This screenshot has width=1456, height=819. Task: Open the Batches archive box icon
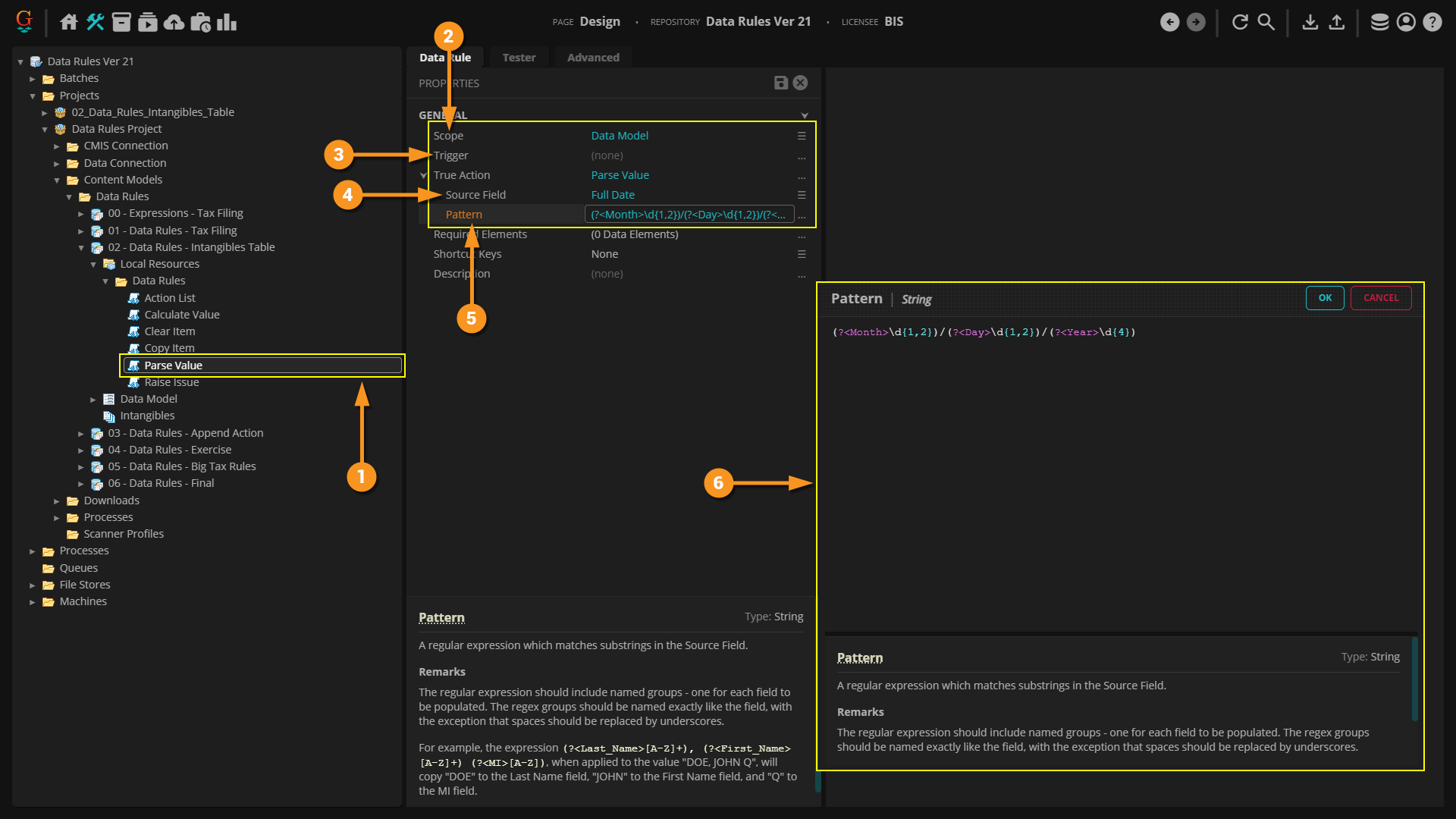[121, 22]
